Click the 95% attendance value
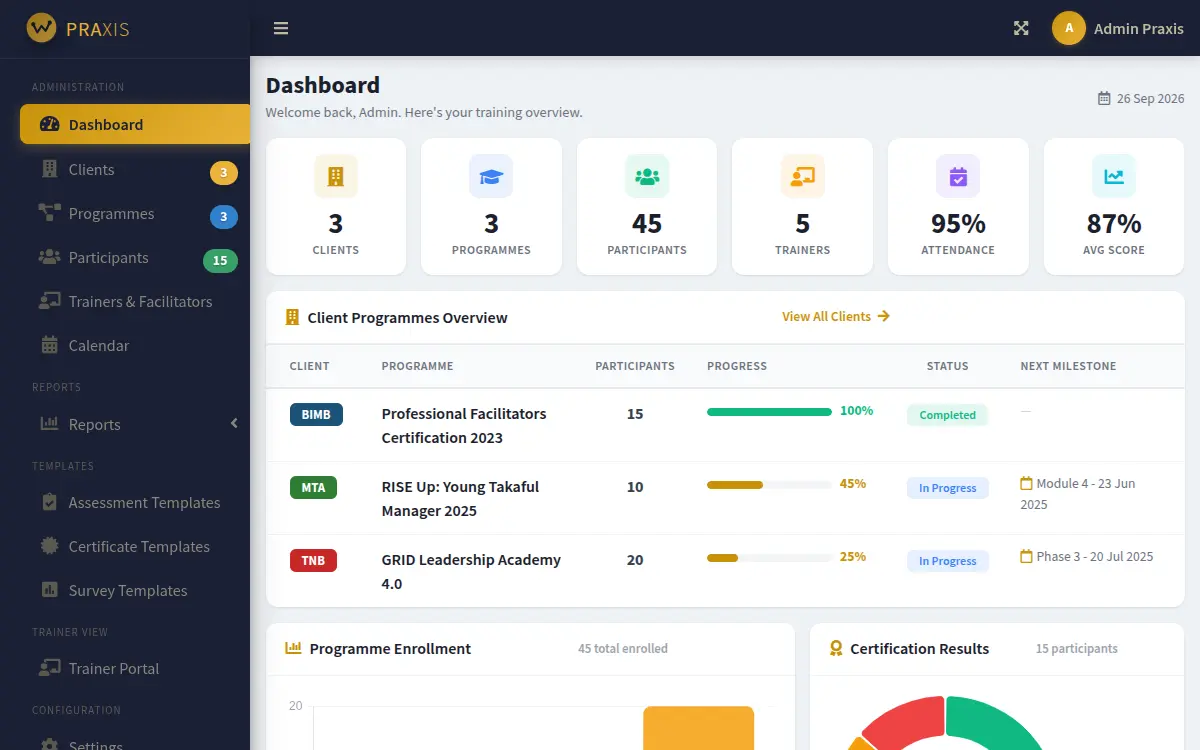Screen dimensions: 1200x750 coord(958,223)
